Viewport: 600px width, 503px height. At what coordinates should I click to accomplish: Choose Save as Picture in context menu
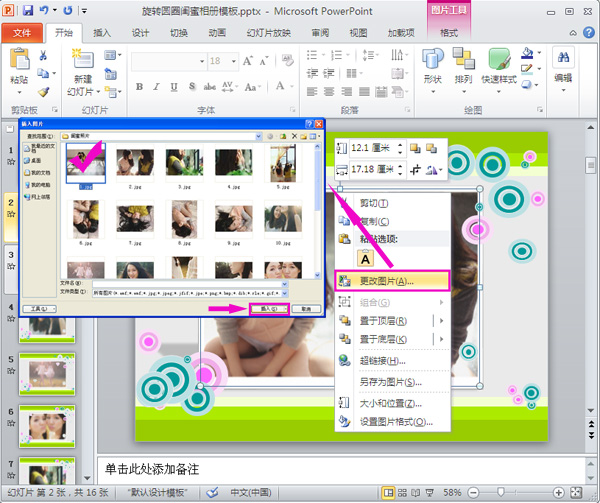tap(392, 382)
